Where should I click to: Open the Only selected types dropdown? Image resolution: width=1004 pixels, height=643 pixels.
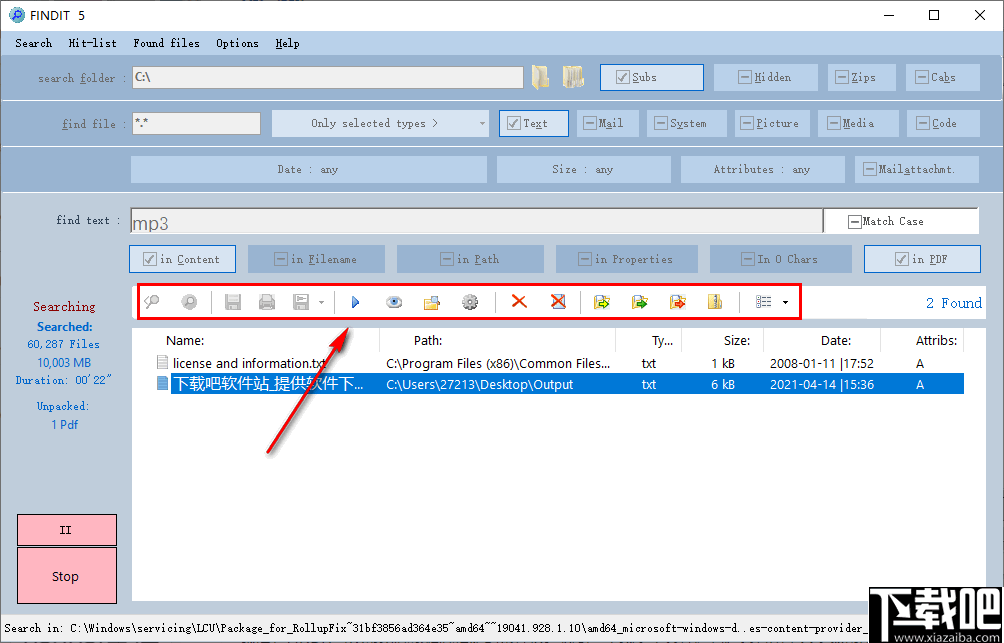pos(380,124)
